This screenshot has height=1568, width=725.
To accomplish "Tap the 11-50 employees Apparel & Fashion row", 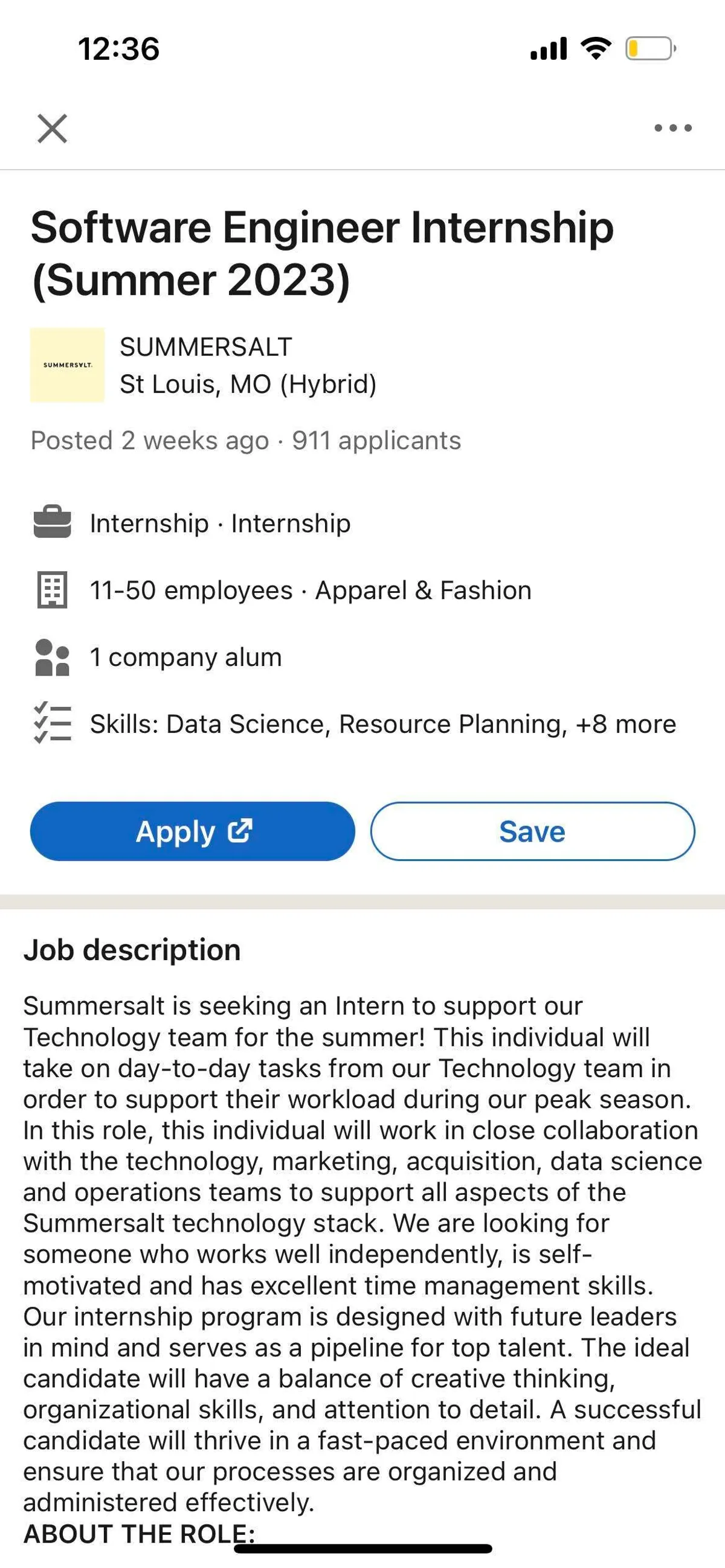I will coord(310,590).
